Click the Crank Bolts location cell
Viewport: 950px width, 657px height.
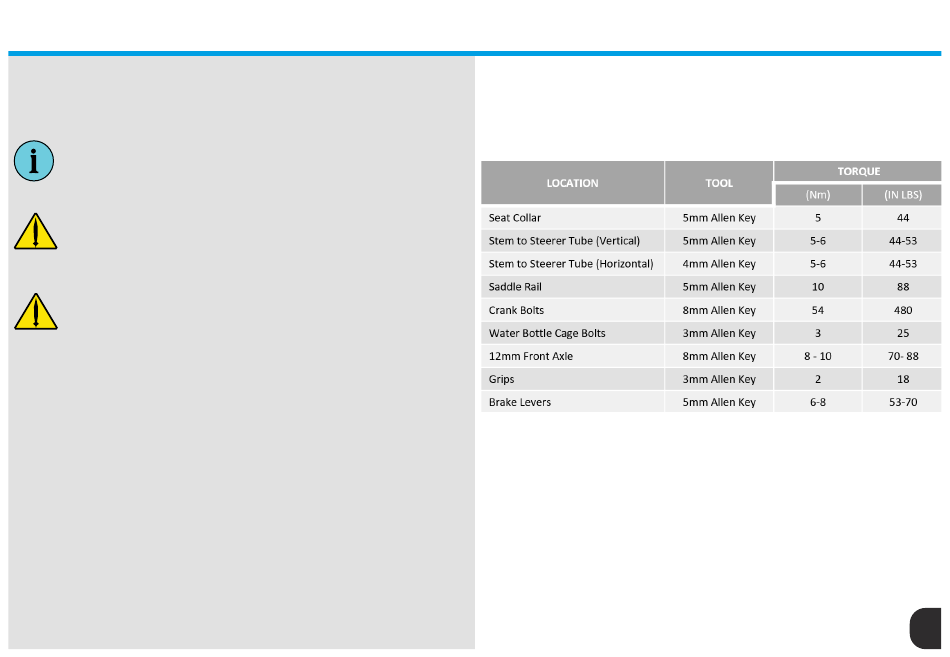pyautogui.click(x=573, y=310)
